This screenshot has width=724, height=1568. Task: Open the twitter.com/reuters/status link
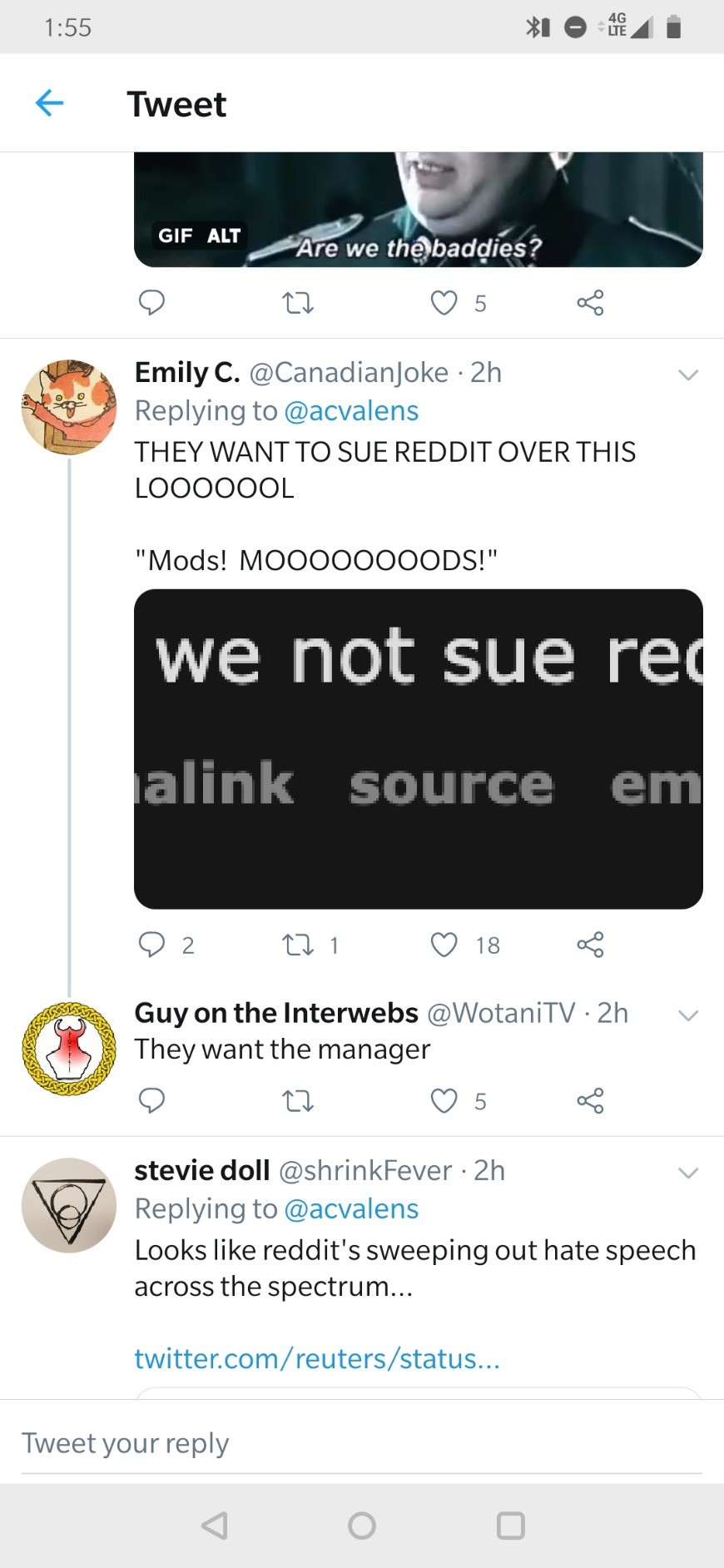pos(317,1358)
